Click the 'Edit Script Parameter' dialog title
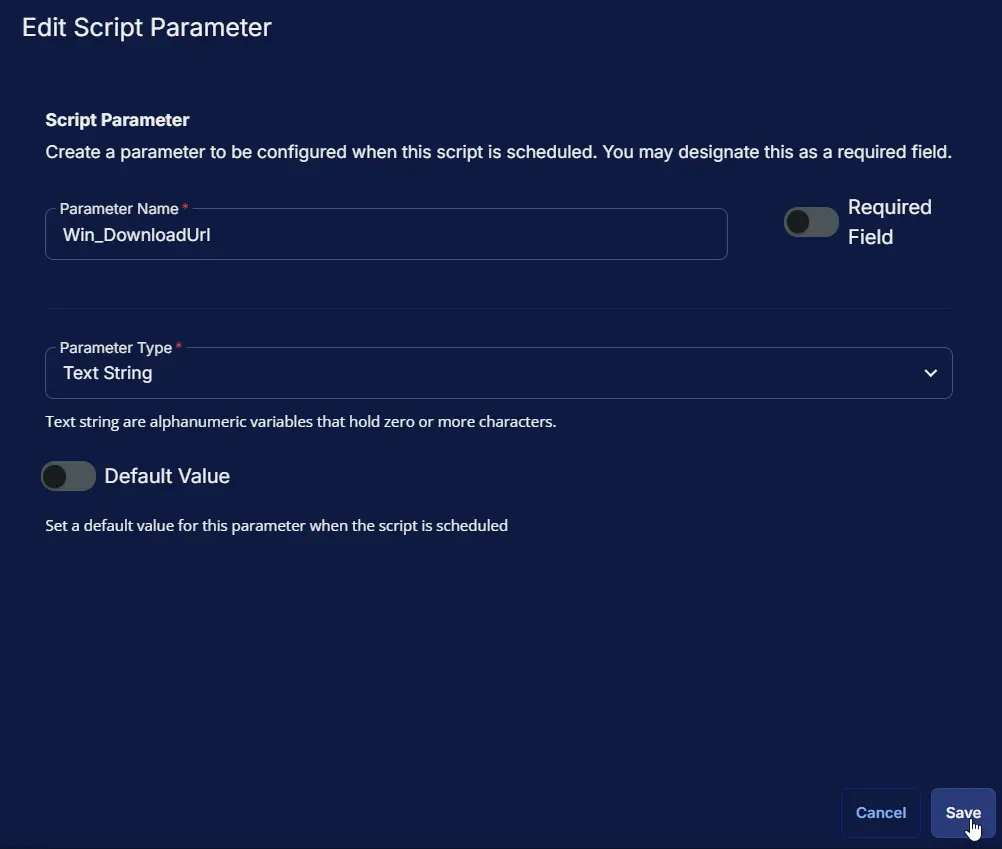Screen dimensions: 1002x849 point(147,27)
